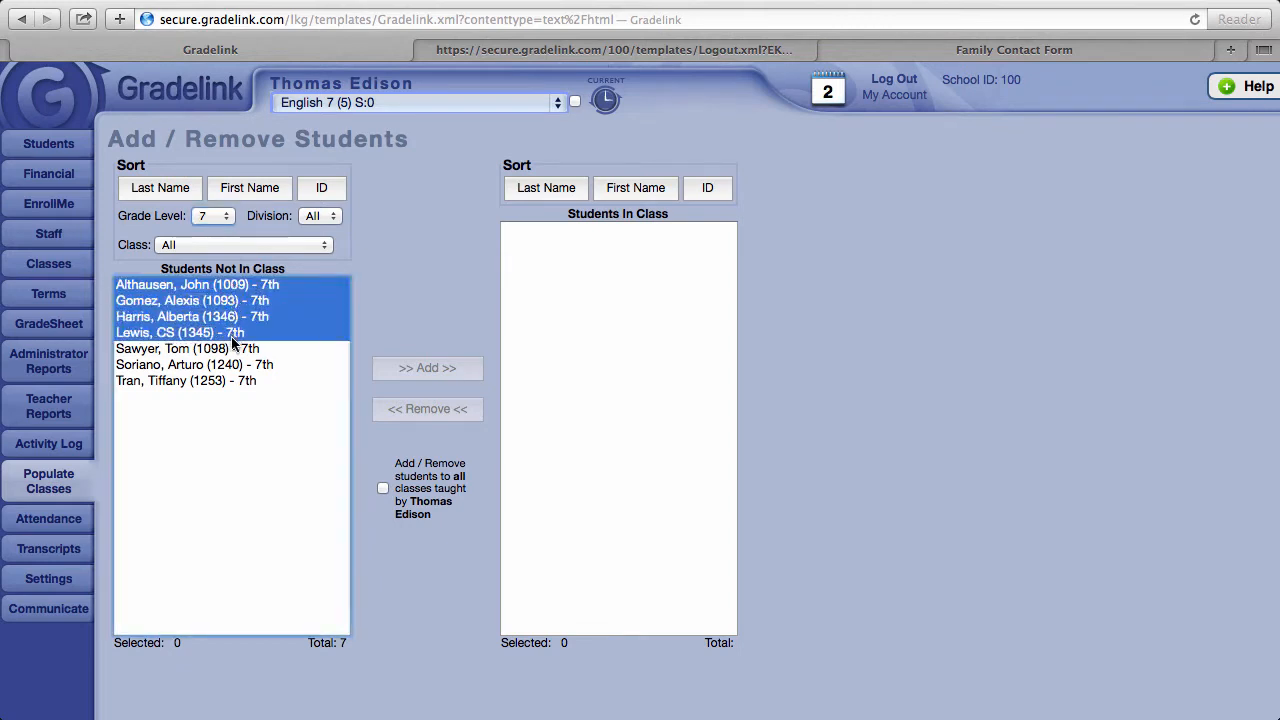Select Tran, Tiffany (1253) student row
This screenshot has height=720, width=1280.
(x=232, y=381)
